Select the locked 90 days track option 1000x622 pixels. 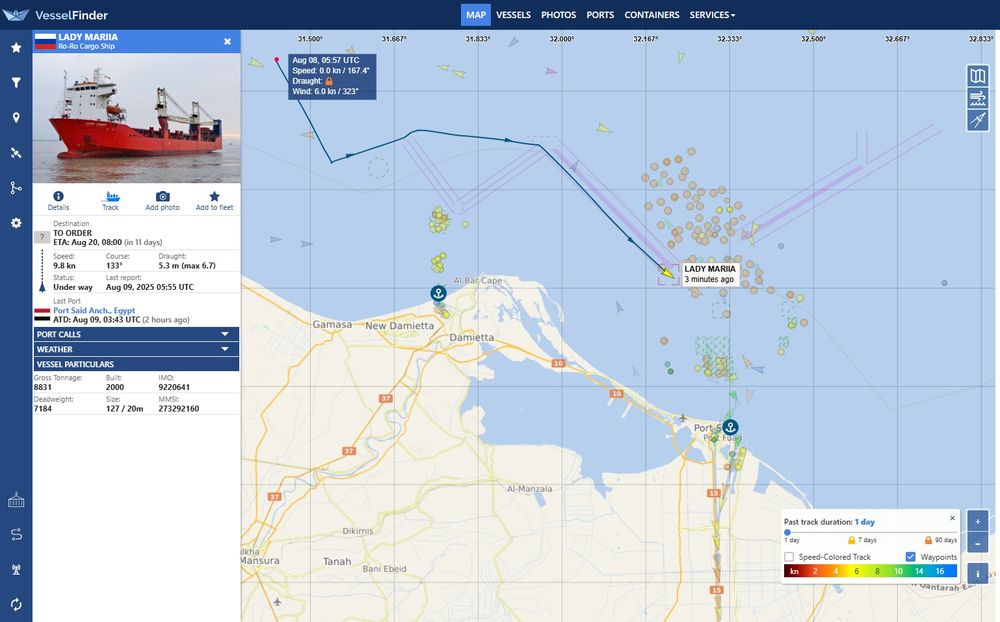(x=941, y=540)
